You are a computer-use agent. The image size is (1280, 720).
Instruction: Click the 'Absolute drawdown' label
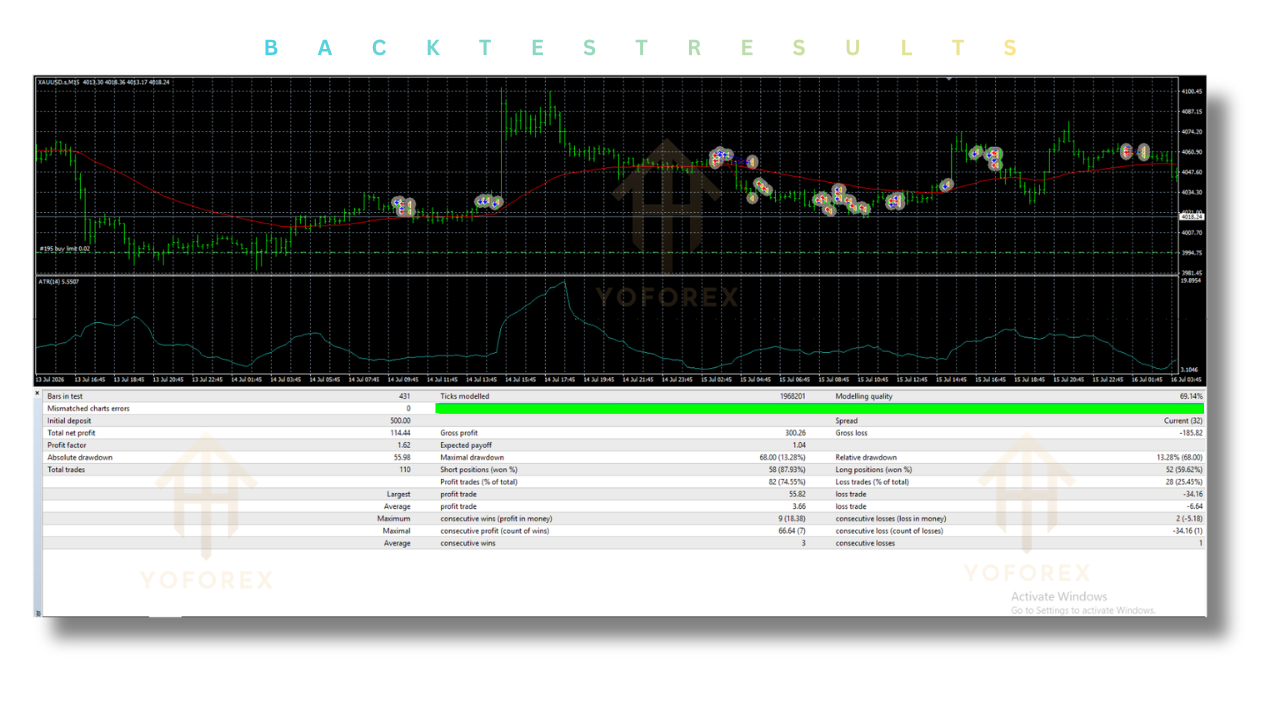click(79, 457)
